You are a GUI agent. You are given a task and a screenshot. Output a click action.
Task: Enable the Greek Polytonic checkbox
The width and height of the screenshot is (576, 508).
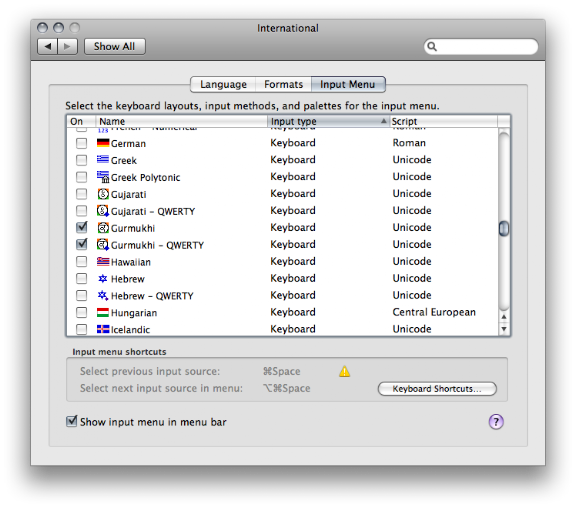coord(81,177)
